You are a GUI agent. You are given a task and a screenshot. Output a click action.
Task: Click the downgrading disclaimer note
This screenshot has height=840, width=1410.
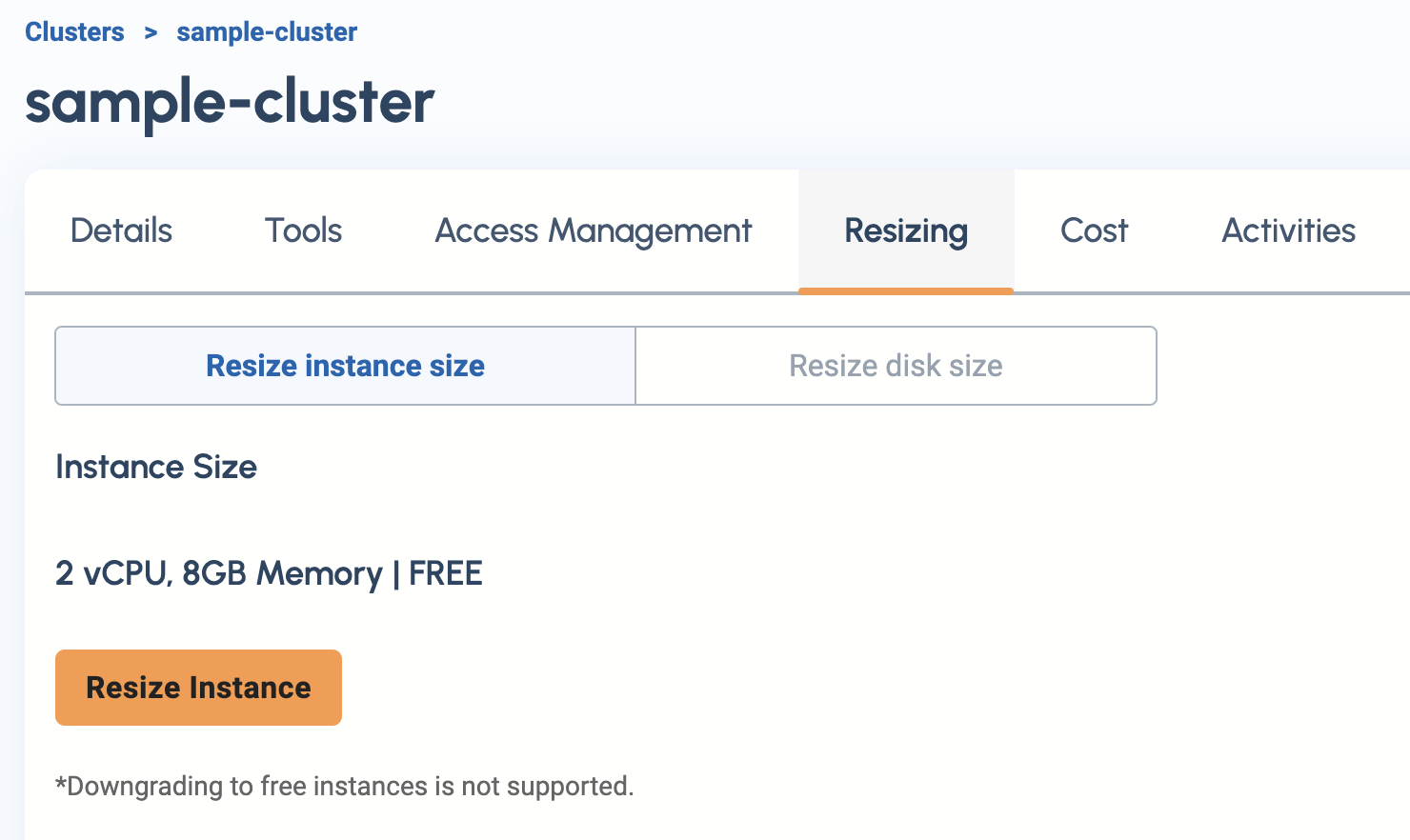click(345, 787)
